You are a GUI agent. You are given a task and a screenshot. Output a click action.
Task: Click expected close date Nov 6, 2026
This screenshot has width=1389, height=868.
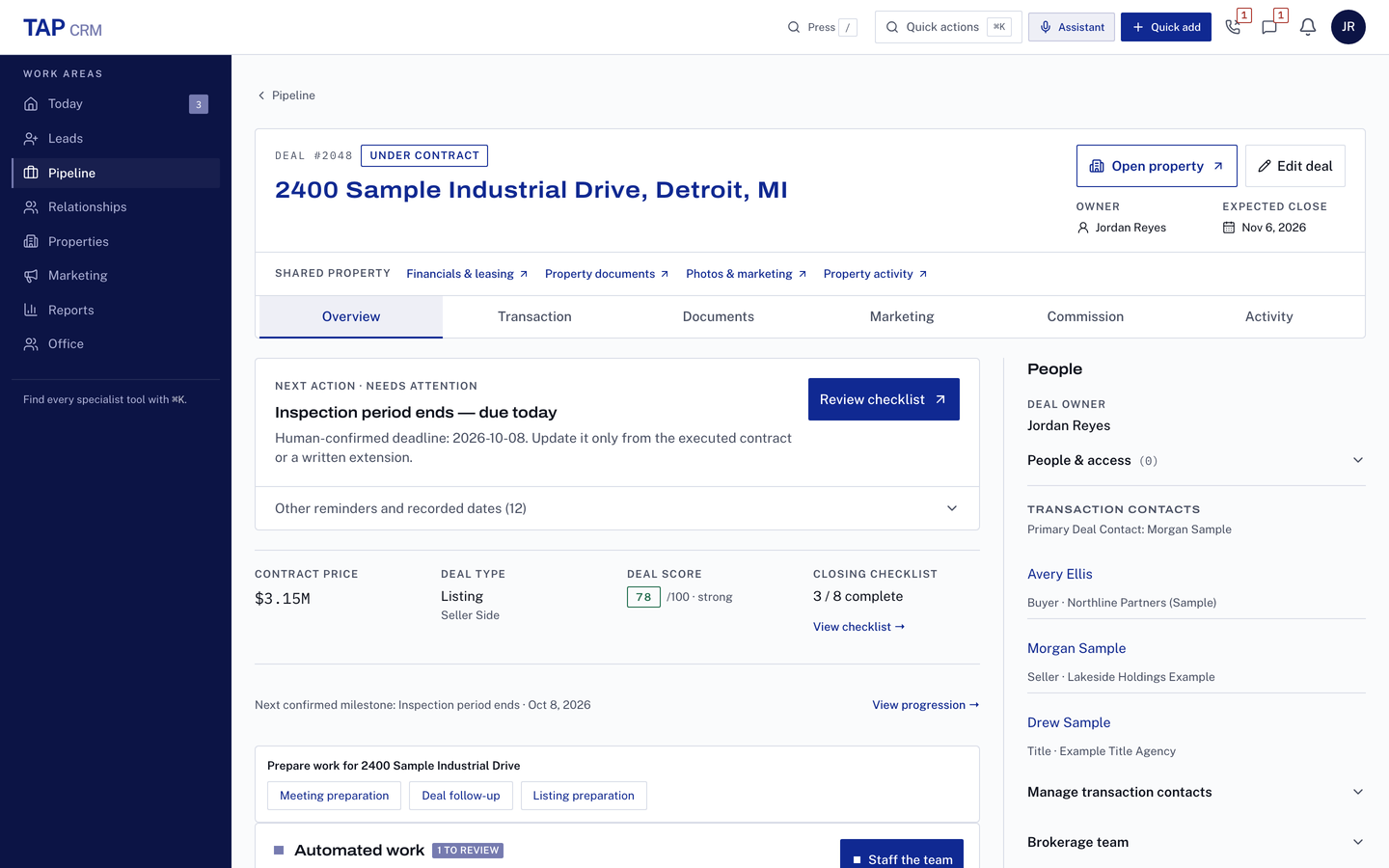[x=1273, y=228]
